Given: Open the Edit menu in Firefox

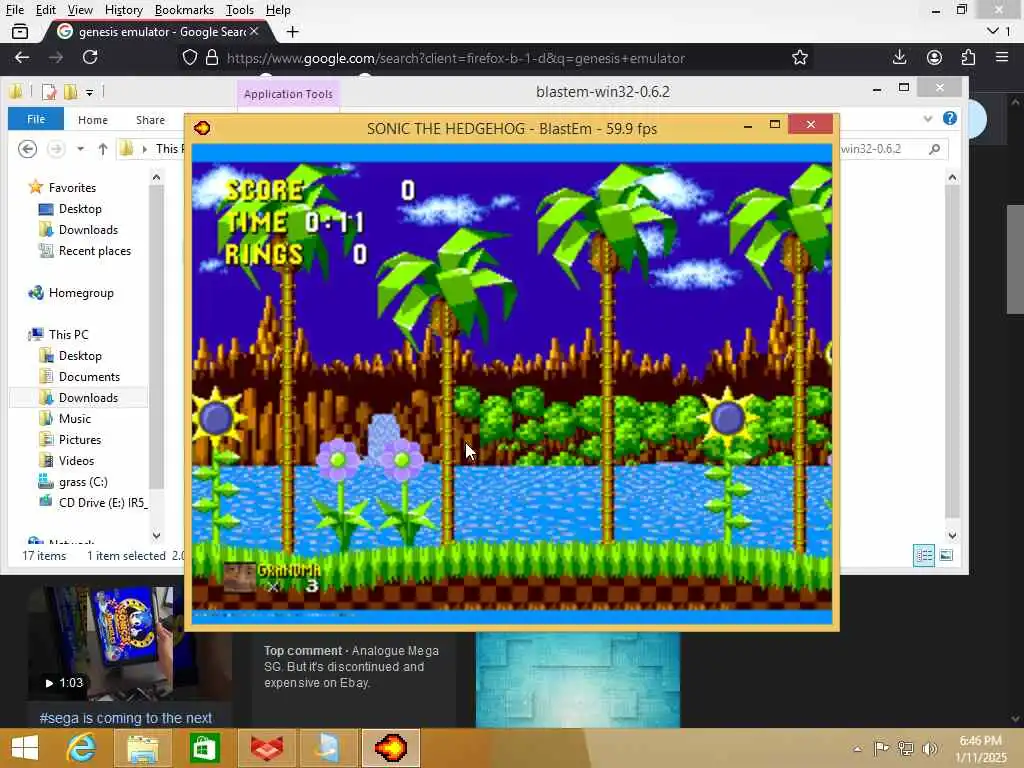Looking at the screenshot, I should click(x=46, y=10).
